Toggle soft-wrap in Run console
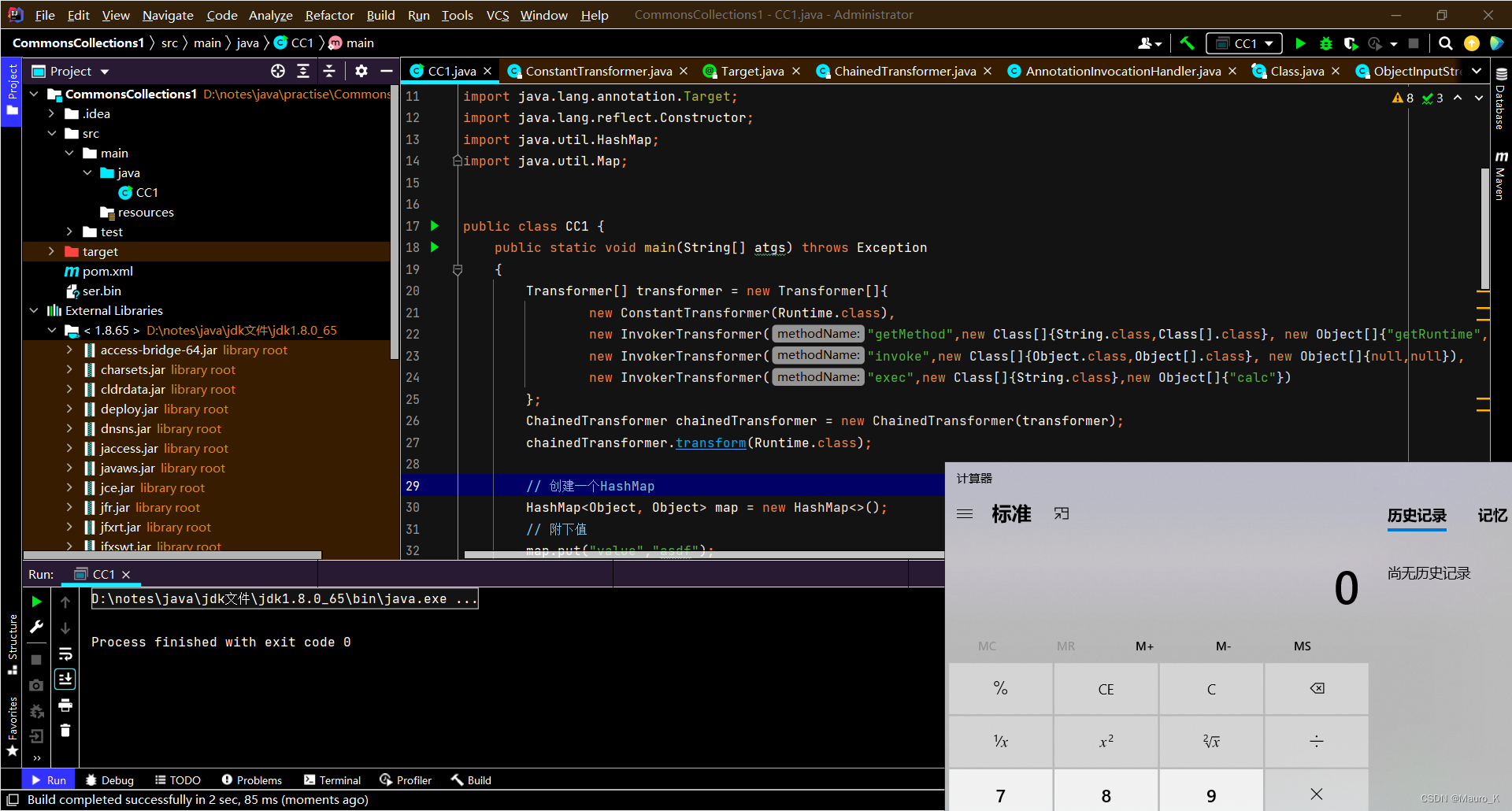Viewport: 1512px width, 811px height. 65,654
